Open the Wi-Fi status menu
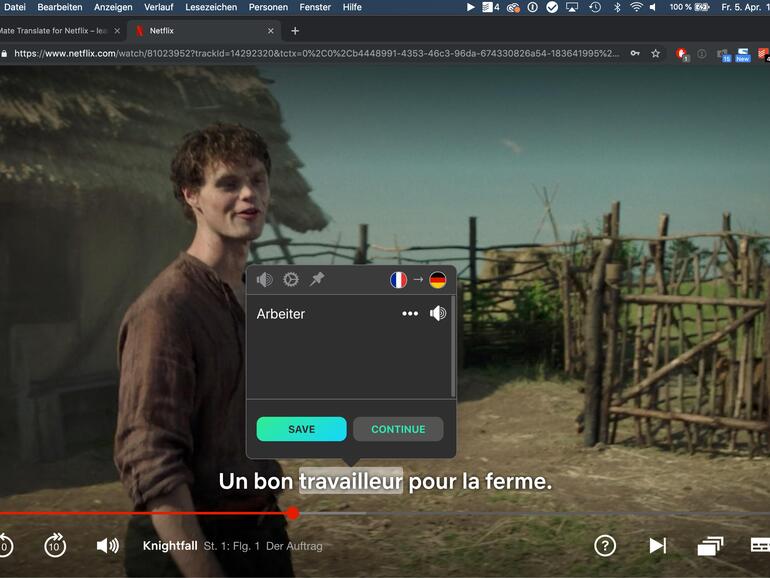 tap(636, 7)
